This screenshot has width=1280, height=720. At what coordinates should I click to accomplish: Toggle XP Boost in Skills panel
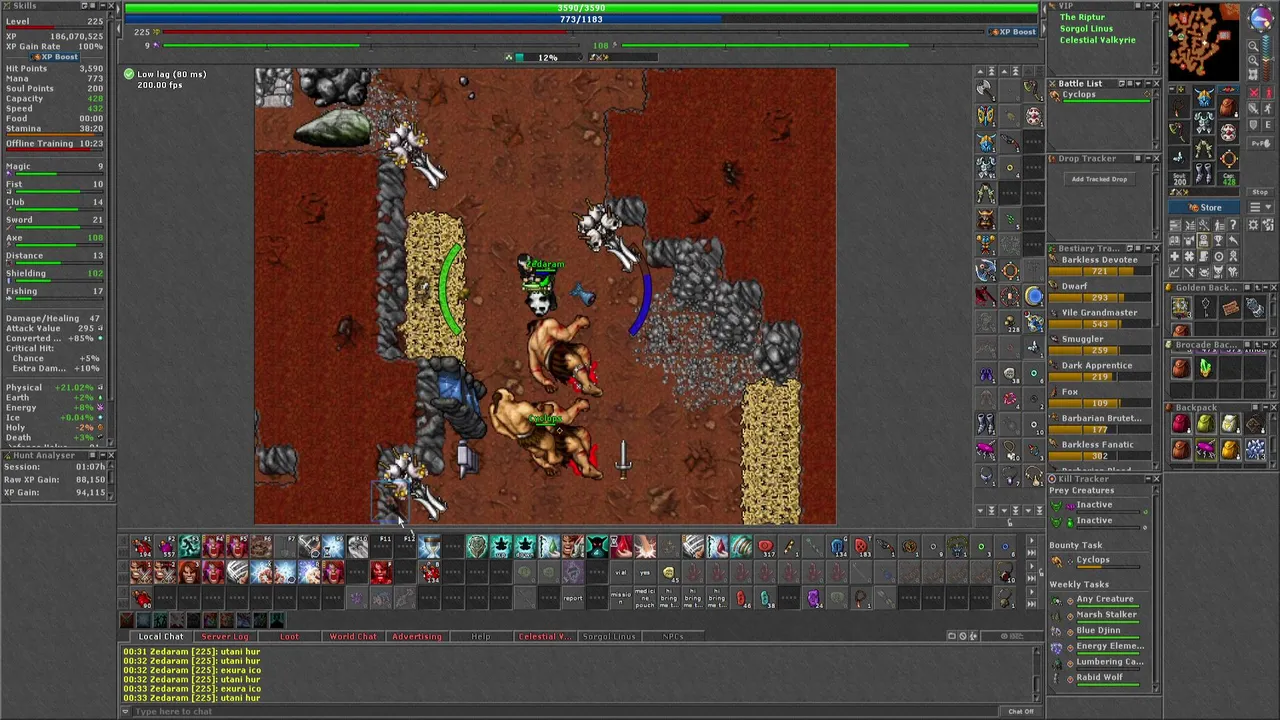[54, 57]
